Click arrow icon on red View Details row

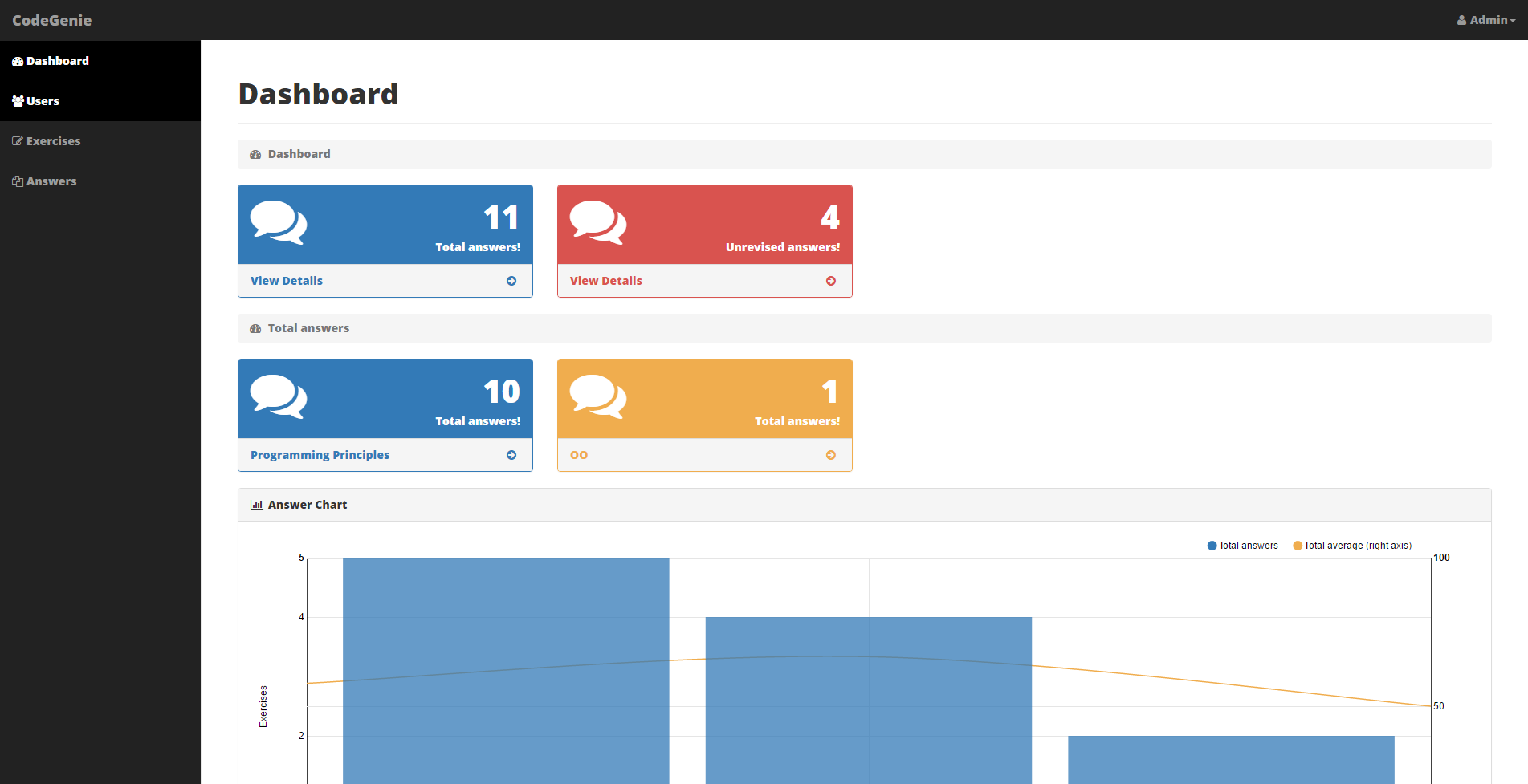point(831,281)
